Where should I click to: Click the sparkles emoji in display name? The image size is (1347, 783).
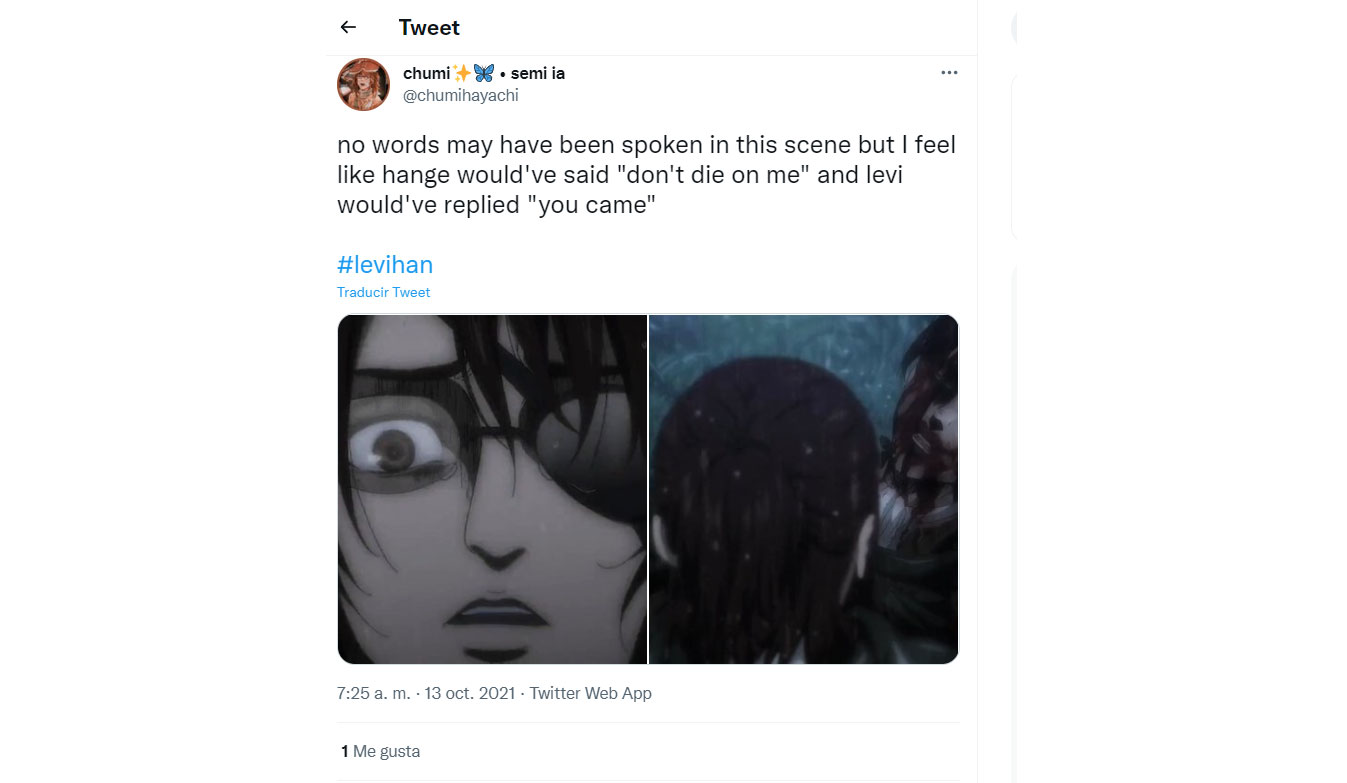click(461, 73)
